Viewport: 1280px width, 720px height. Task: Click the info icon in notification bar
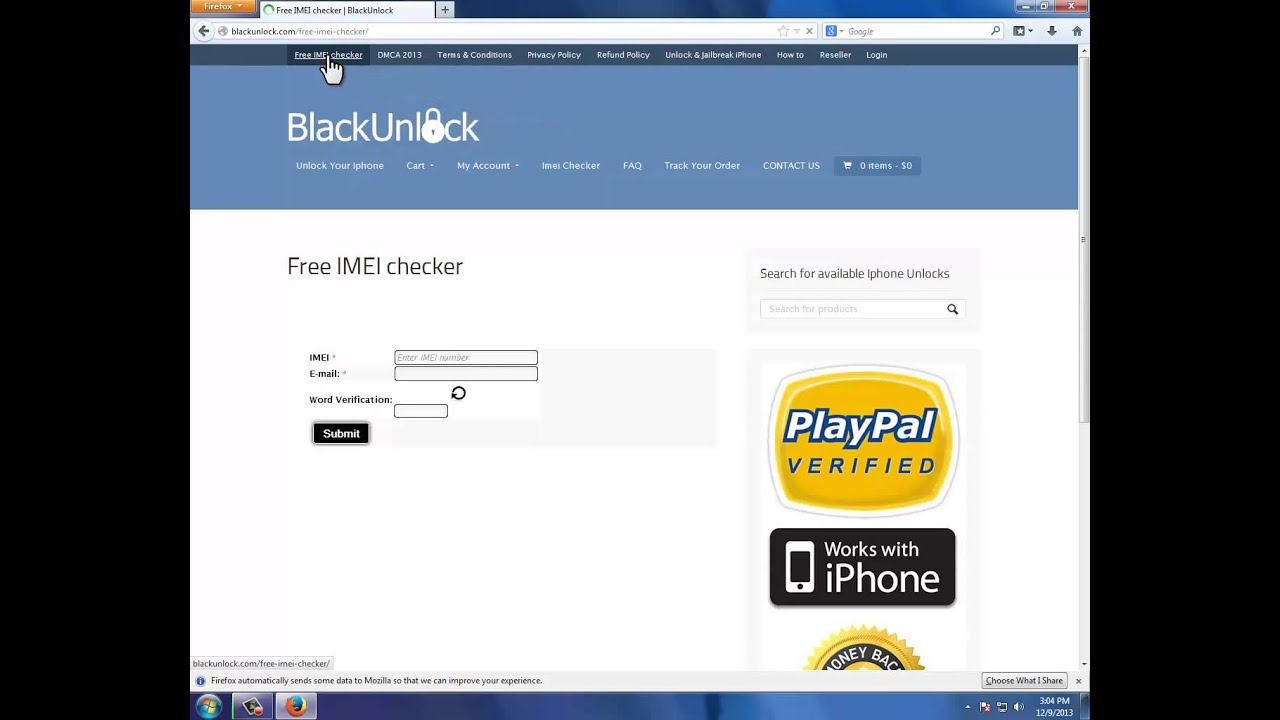click(201, 681)
